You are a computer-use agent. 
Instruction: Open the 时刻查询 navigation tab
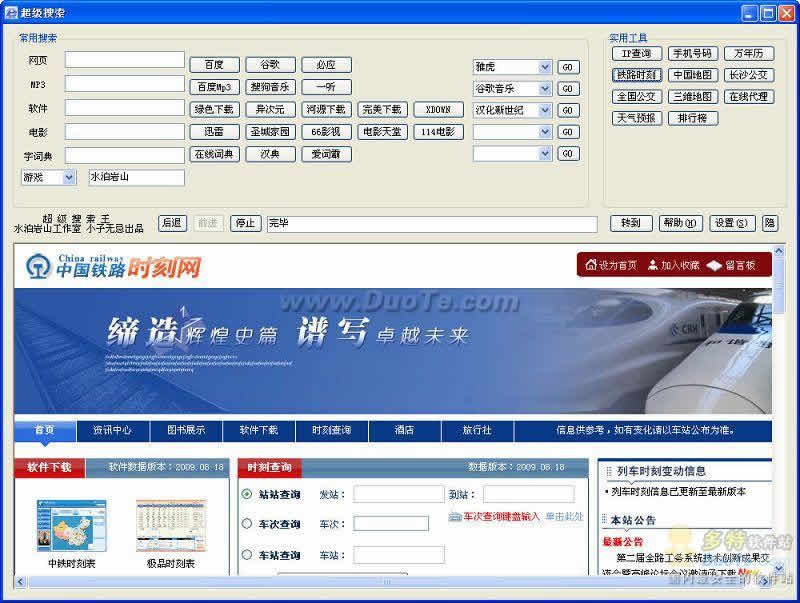coord(332,430)
